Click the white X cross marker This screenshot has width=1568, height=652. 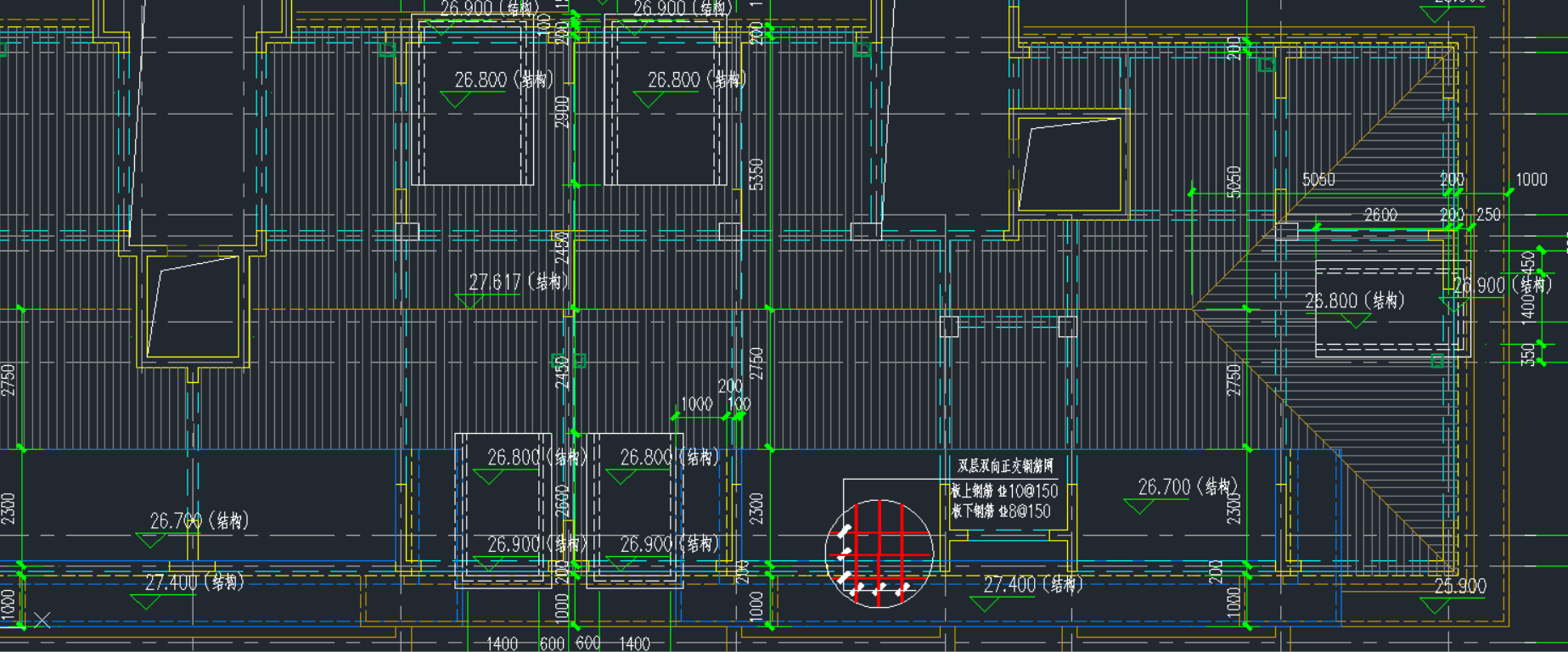pyautogui.click(x=42, y=621)
